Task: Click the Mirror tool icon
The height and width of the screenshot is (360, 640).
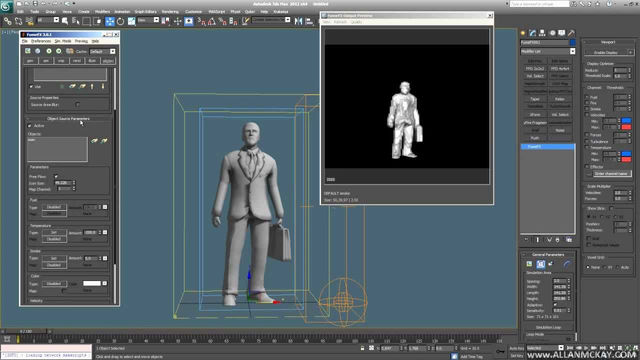Action: click(299, 21)
